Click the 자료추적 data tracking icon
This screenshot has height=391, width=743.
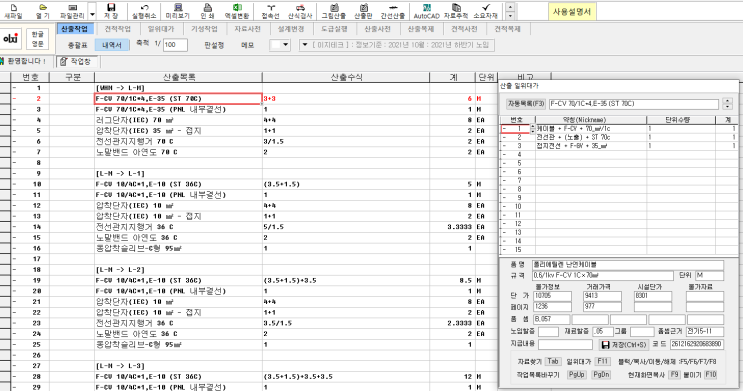coord(456,11)
